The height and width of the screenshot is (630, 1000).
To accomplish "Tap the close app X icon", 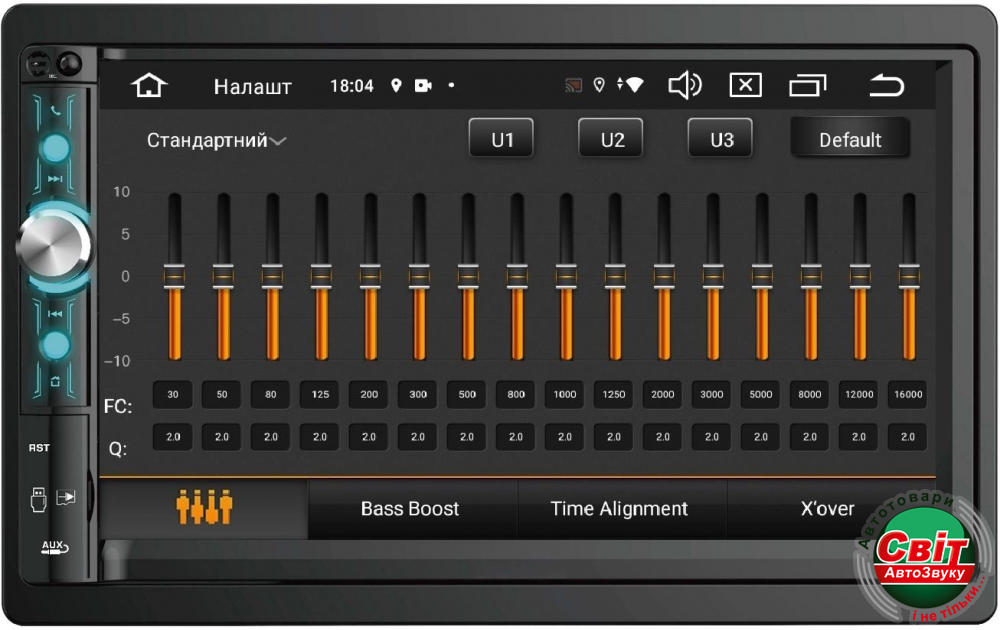I will tap(745, 86).
